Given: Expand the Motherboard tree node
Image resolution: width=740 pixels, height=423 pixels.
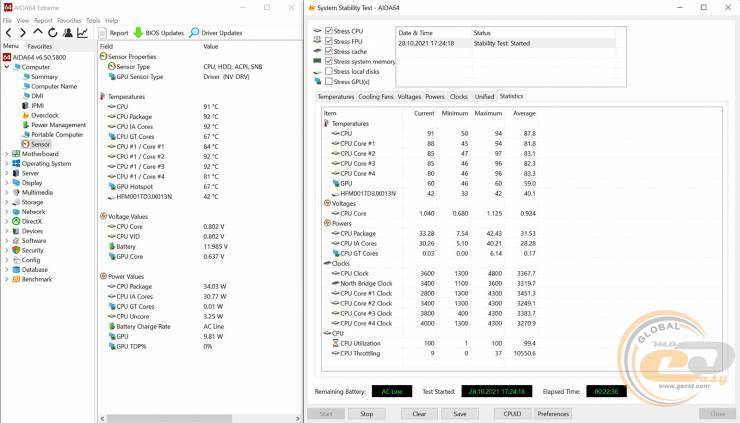Looking at the screenshot, I should click(x=7, y=154).
